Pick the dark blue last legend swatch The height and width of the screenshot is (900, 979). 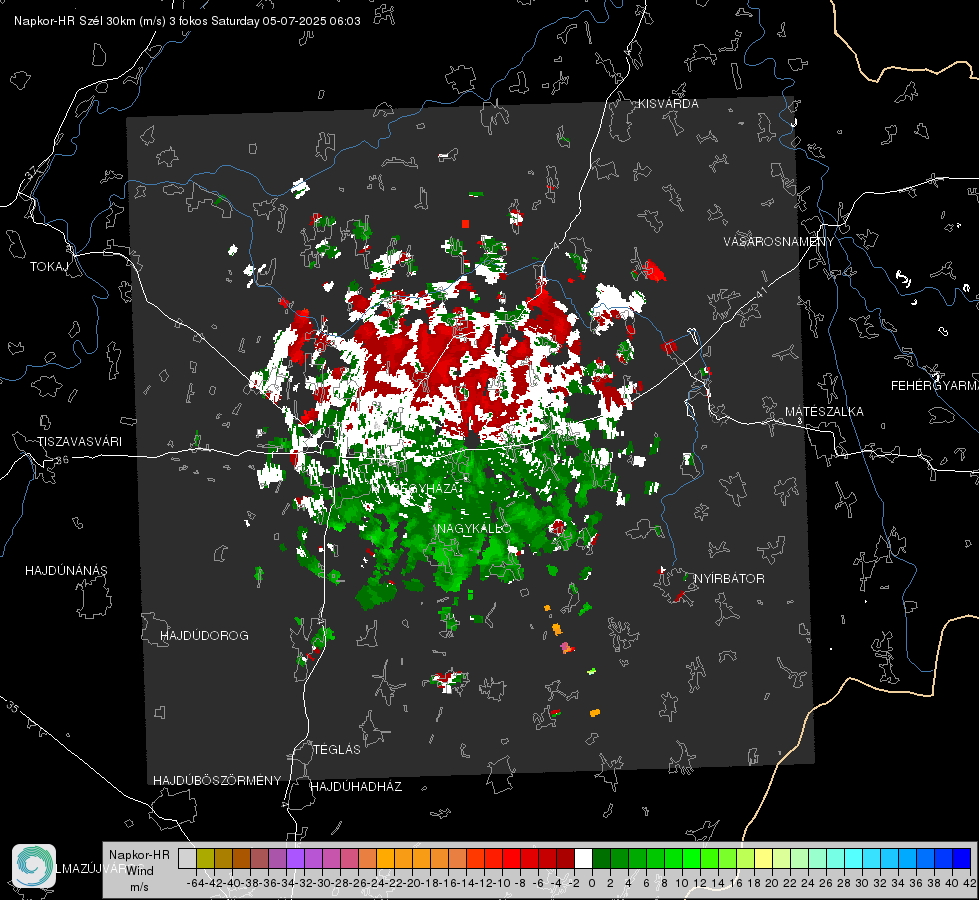coord(962,858)
